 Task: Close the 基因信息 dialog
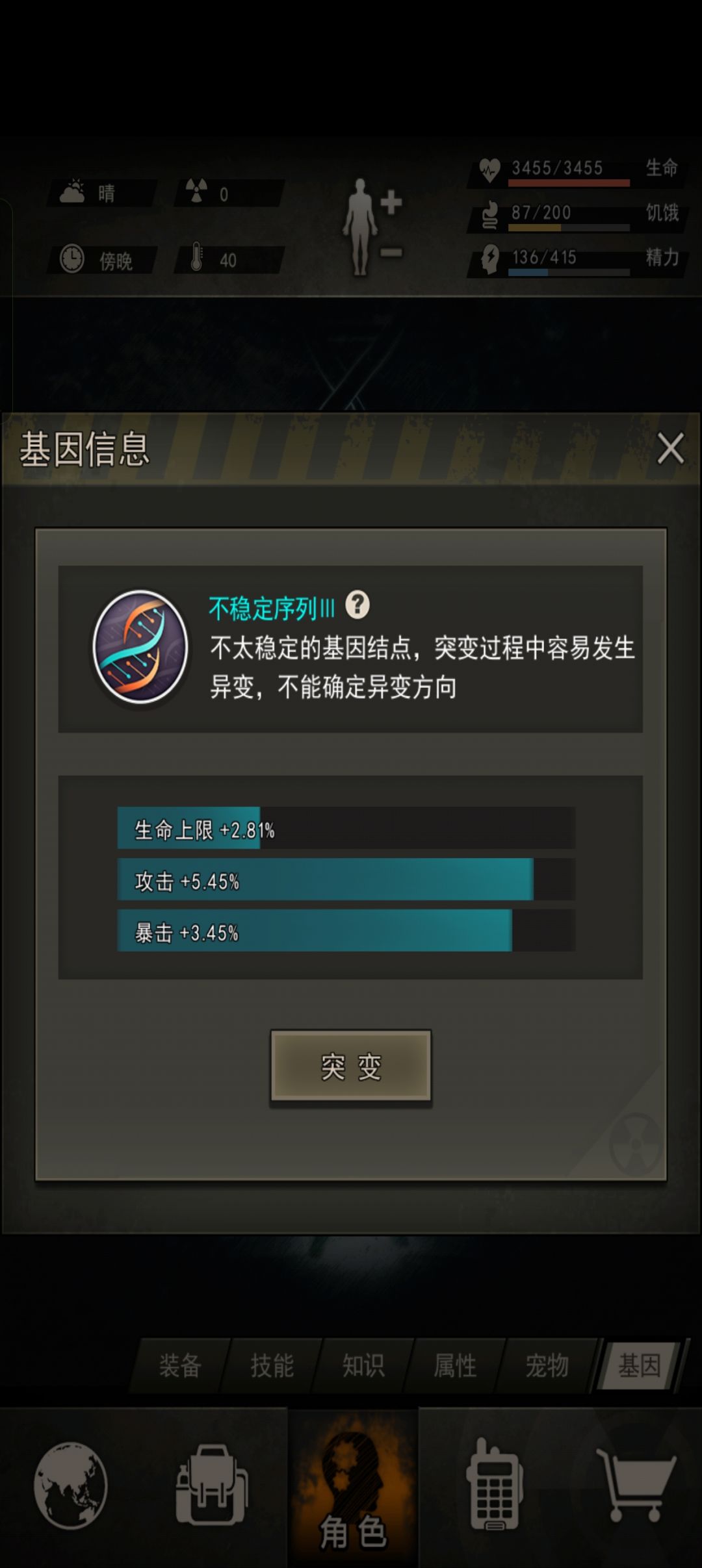click(670, 449)
